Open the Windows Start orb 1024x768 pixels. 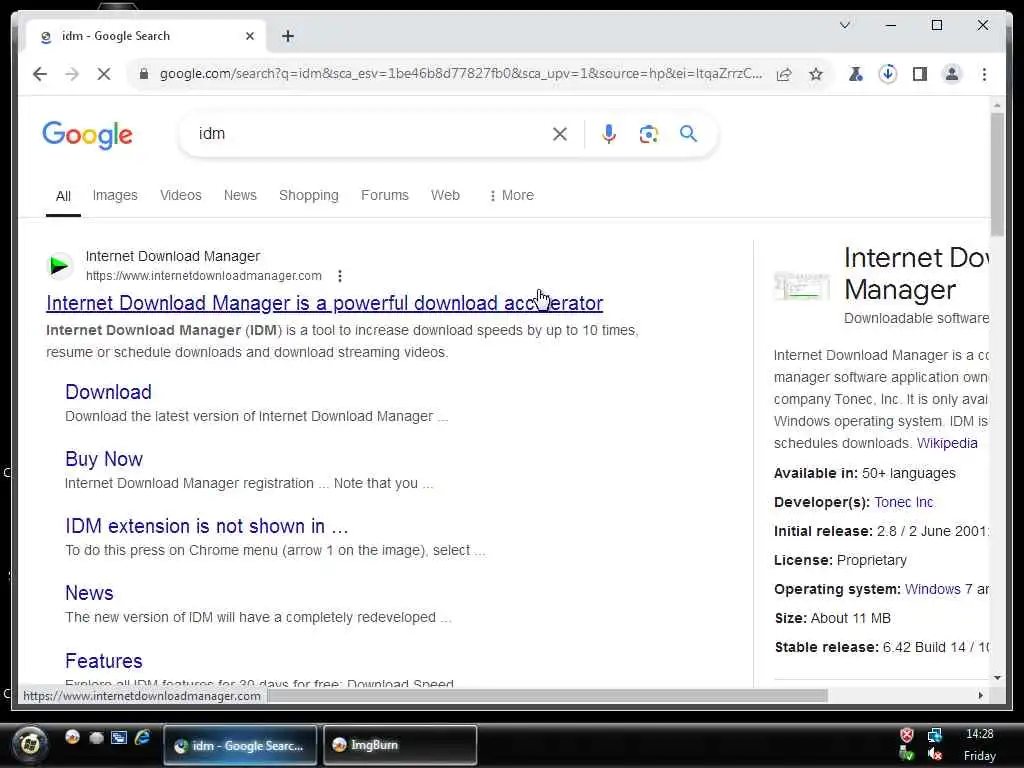coord(29,743)
